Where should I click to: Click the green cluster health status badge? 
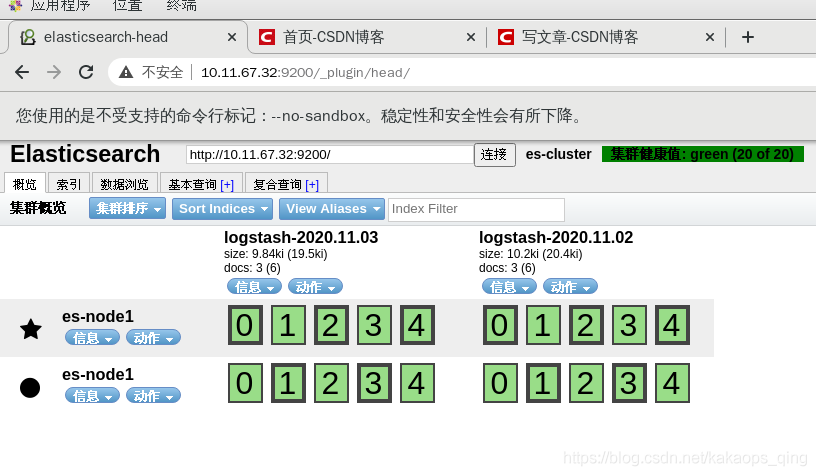703,154
